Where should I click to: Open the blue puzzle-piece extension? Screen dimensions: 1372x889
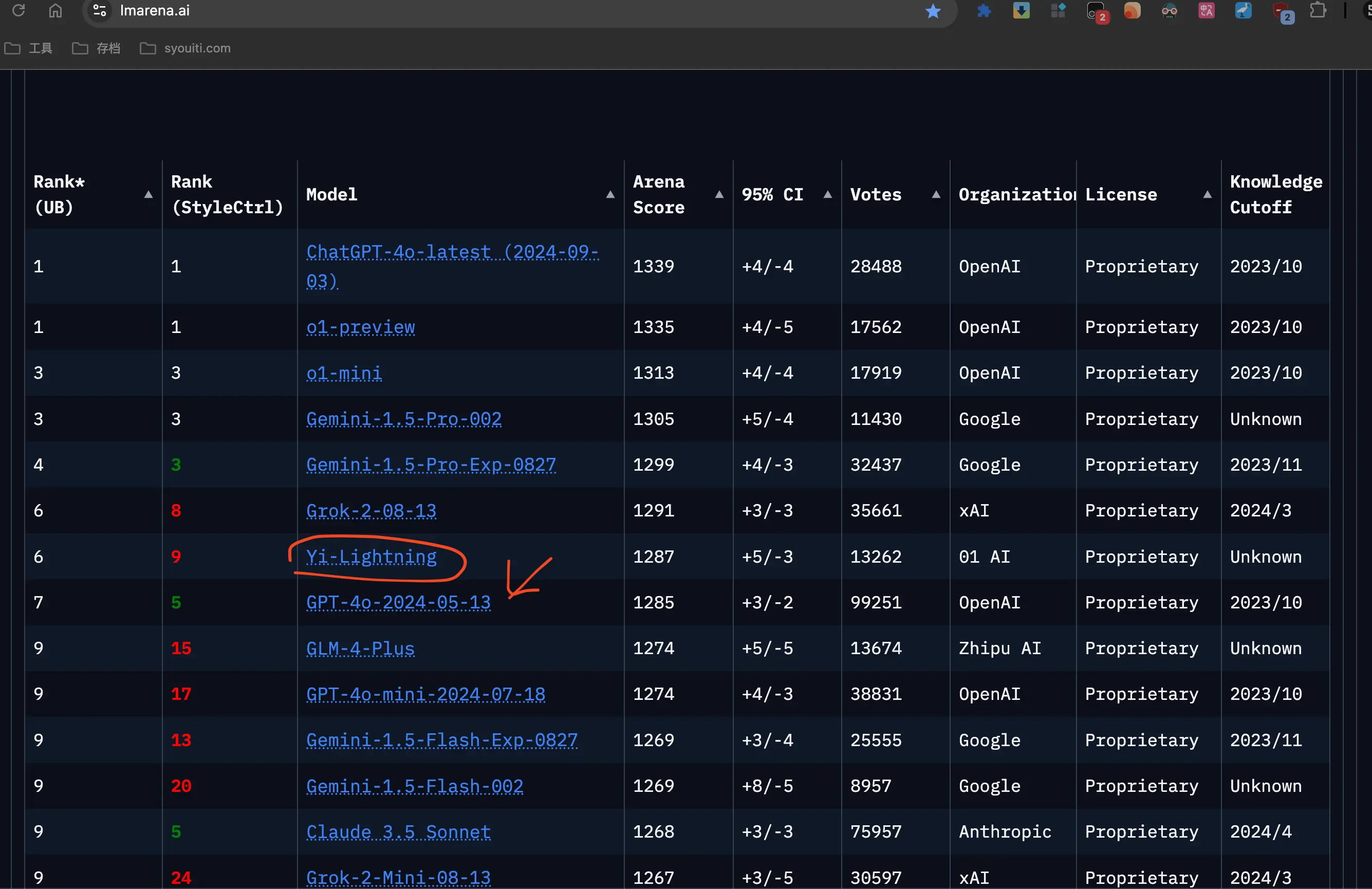tap(984, 11)
